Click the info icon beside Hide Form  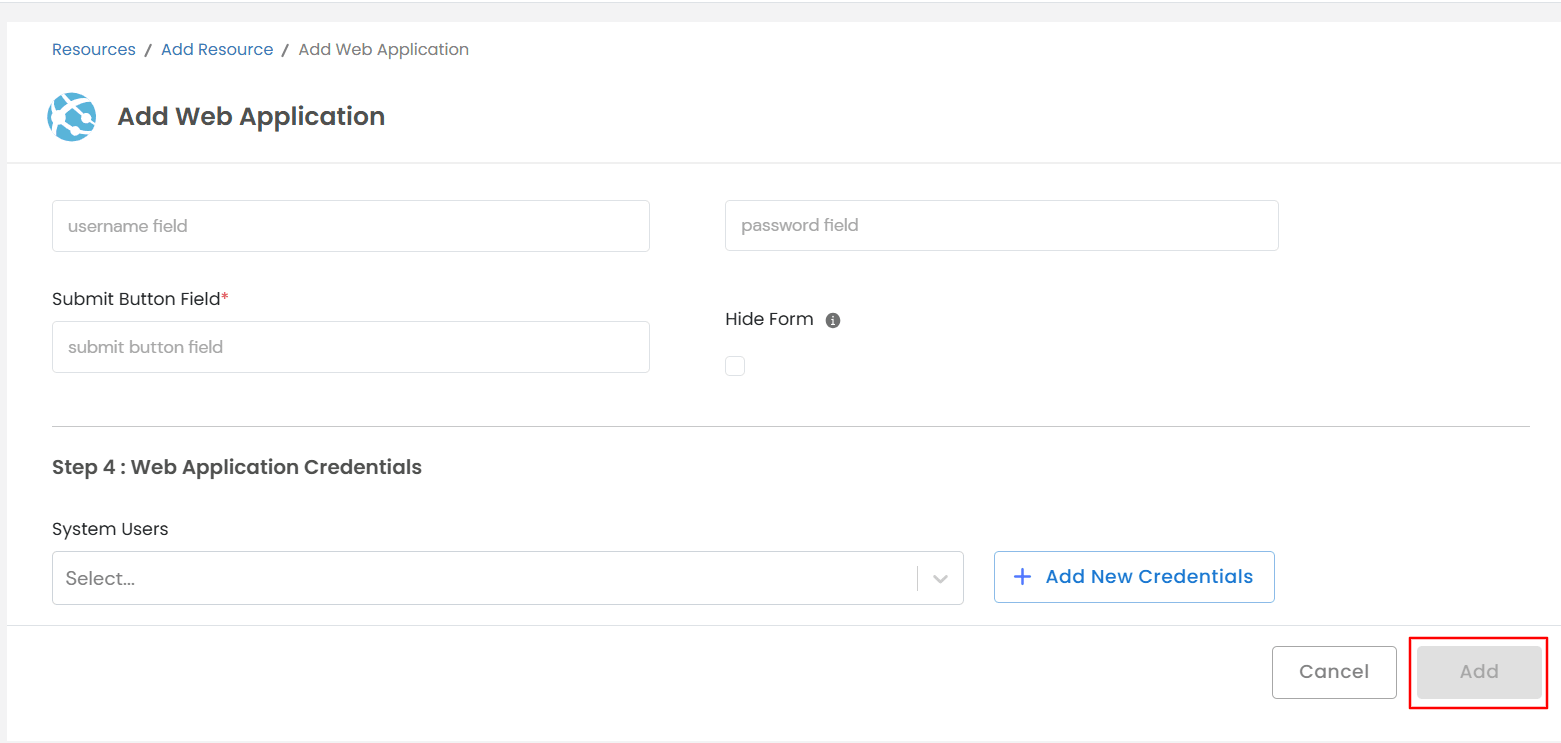(835, 319)
